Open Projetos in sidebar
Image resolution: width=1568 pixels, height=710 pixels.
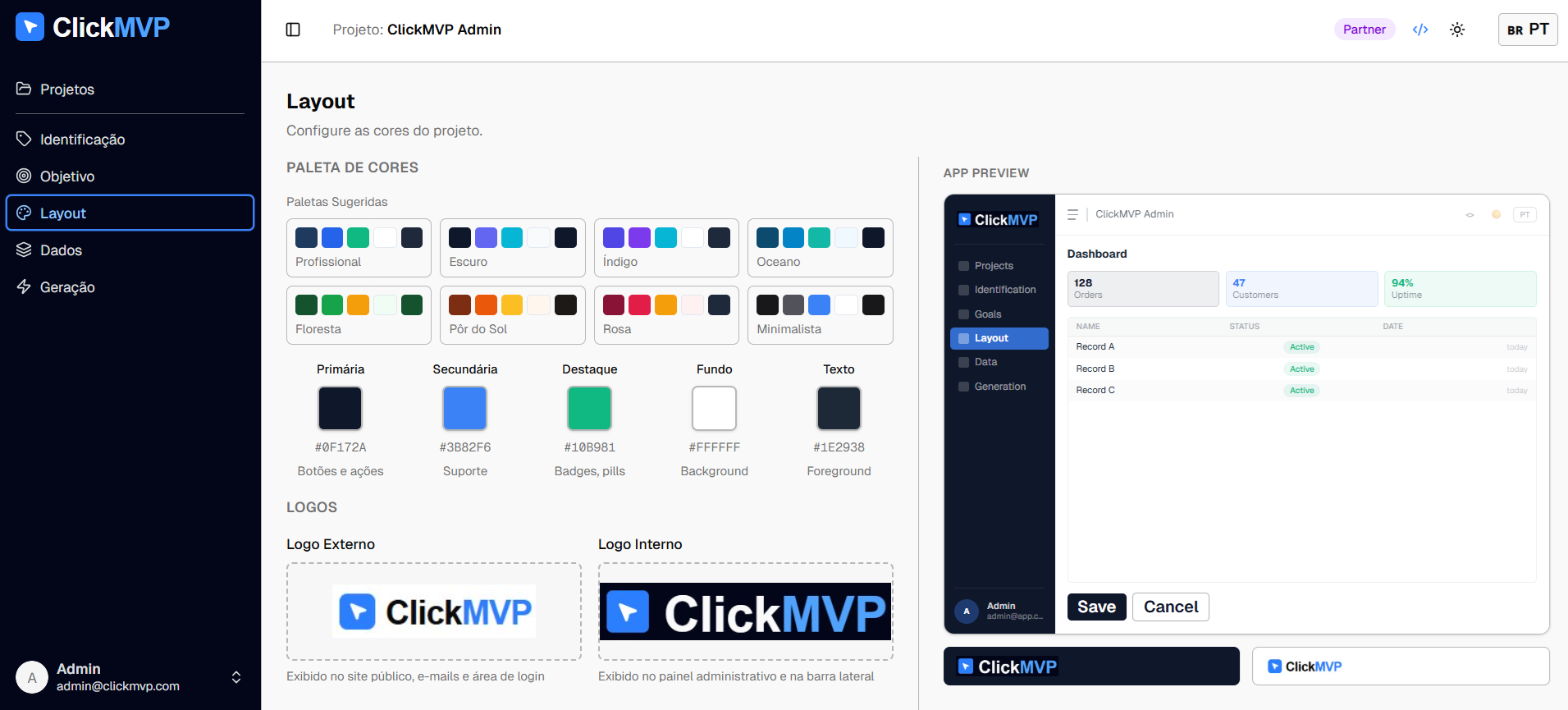point(130,89)
